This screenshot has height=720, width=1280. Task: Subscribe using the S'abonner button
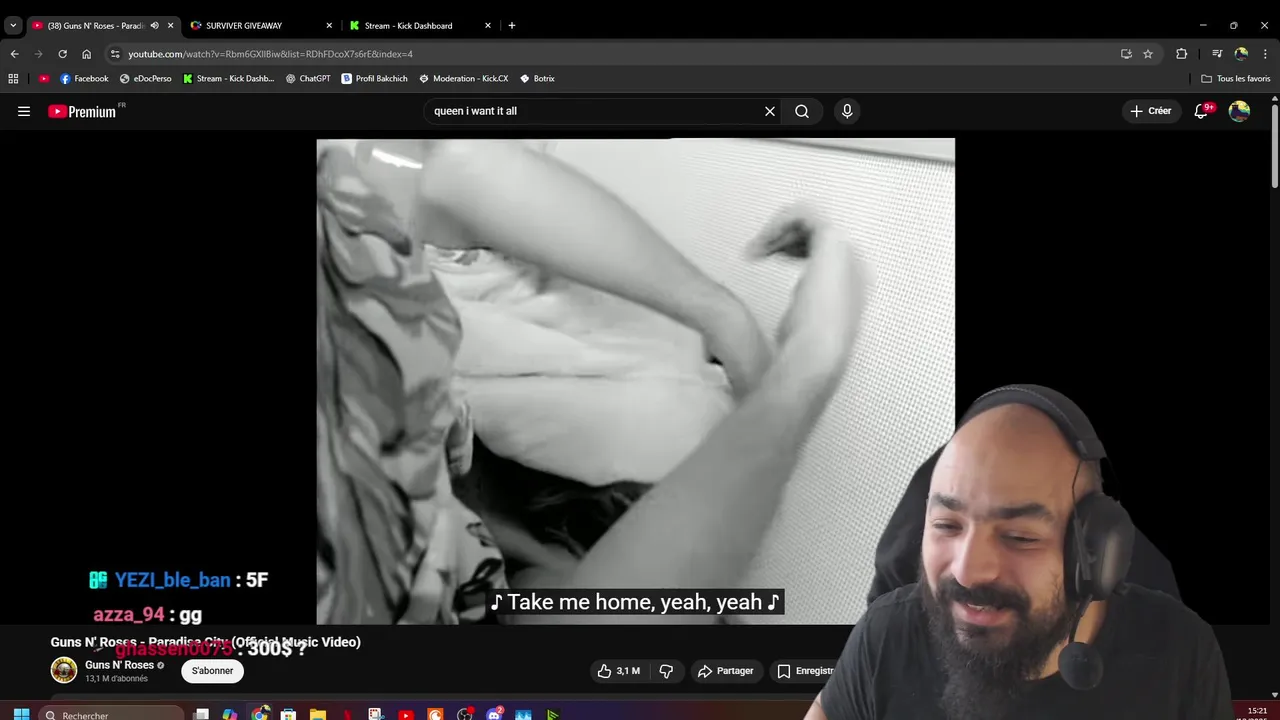[x=212, y=671]
